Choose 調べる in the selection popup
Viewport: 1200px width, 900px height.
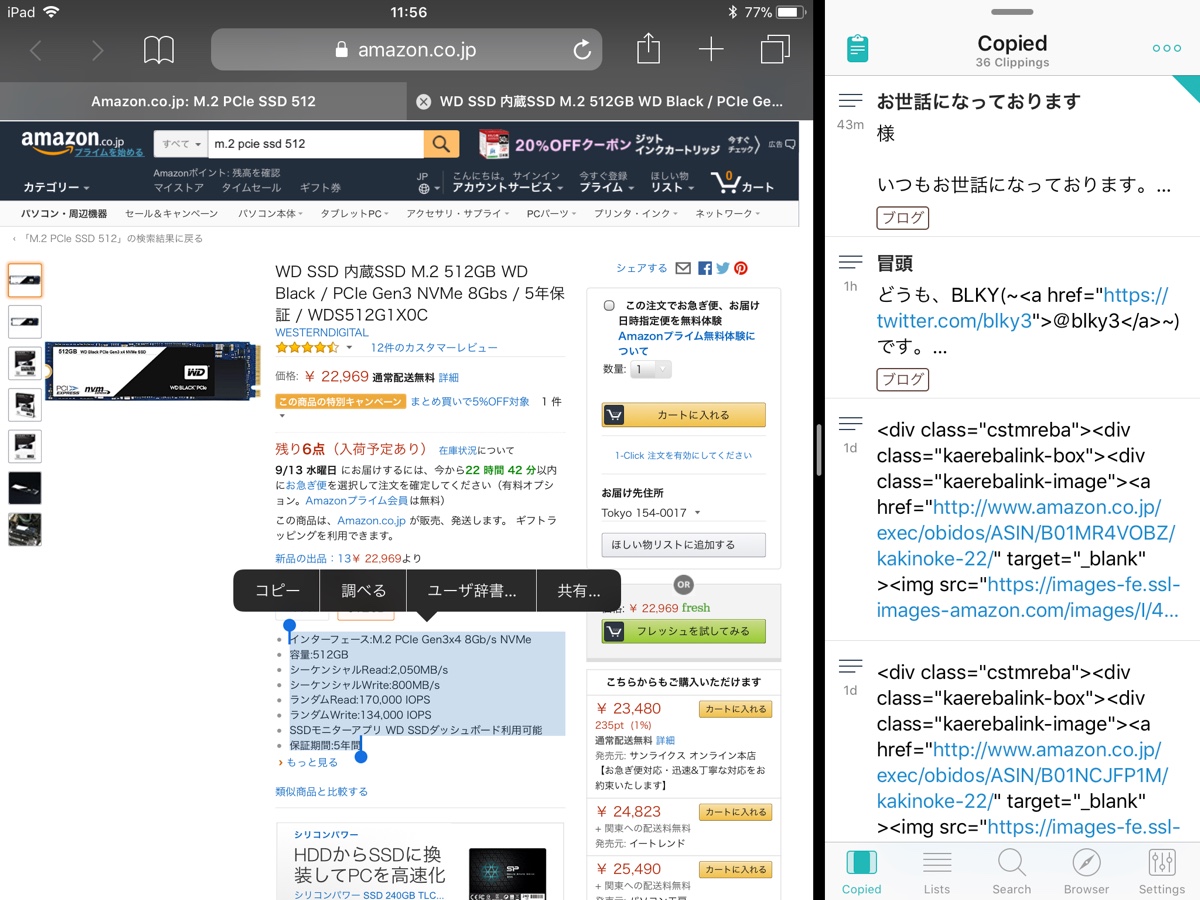363,591
